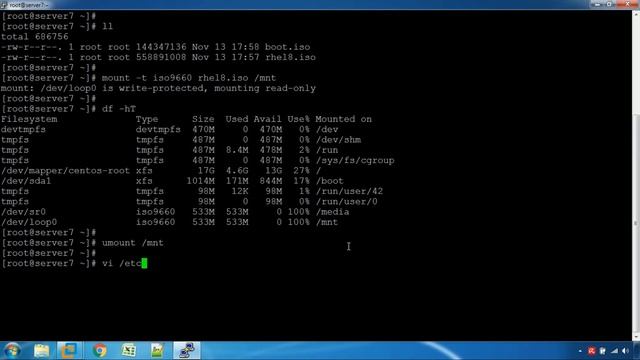The width and height of the screenshot is (640, 360).
Task: Maximize the PuTTY window
Action: click(609, 4)
